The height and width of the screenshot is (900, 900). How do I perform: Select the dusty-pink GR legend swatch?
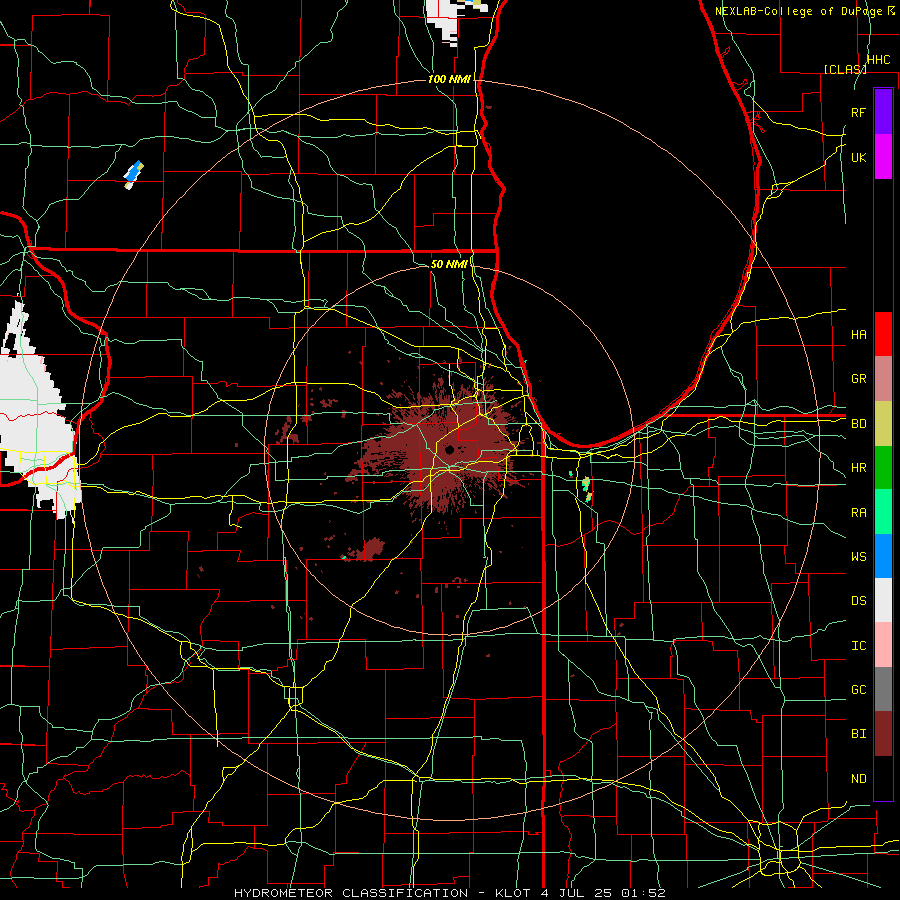coord(883,379)
